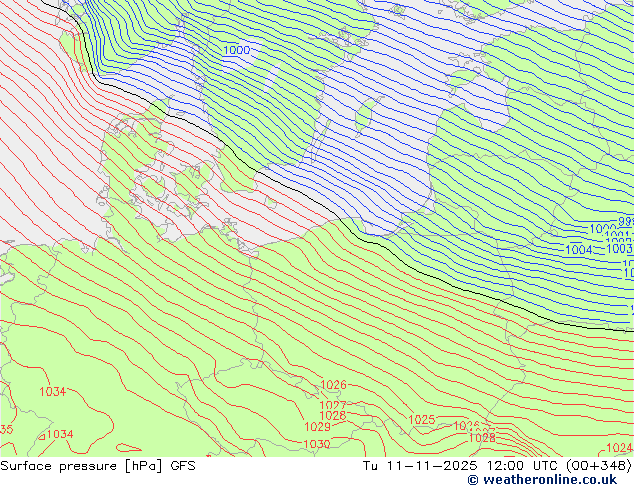The width and height of the screenshot is (634, 490).
Task: Click the 'Tu 11-11-2025 12:00 UTC' timestamp
Action: click(x=460, y=466)
